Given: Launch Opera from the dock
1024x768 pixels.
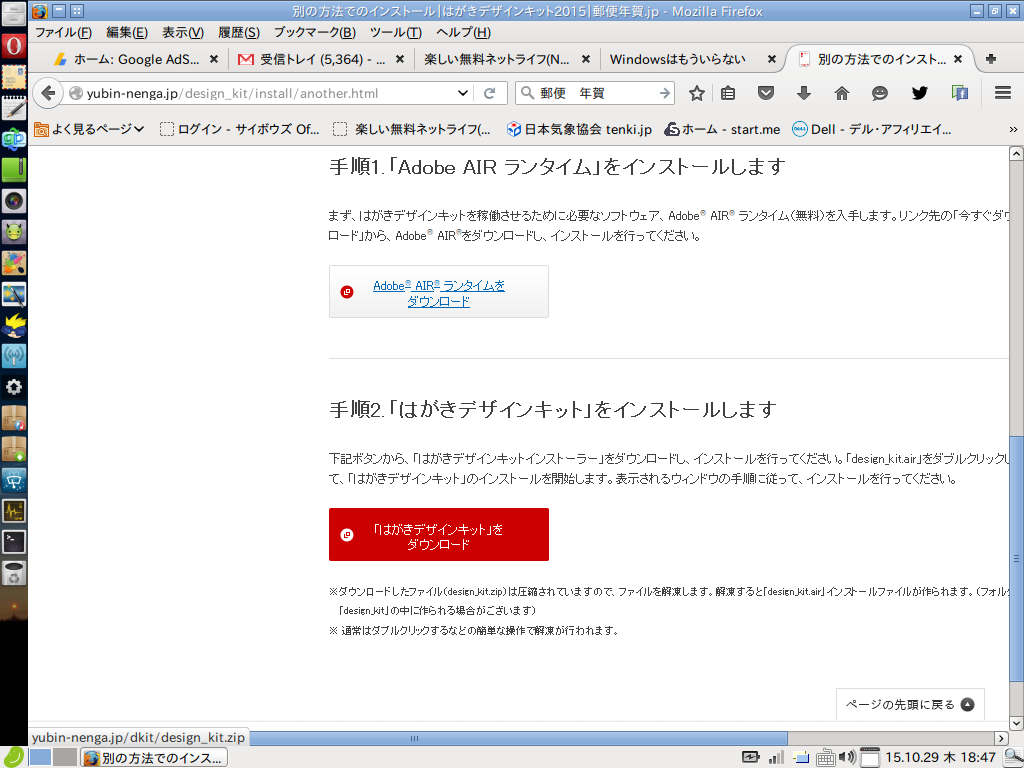Looking at the screenshot, I should [x=14, y=46].
